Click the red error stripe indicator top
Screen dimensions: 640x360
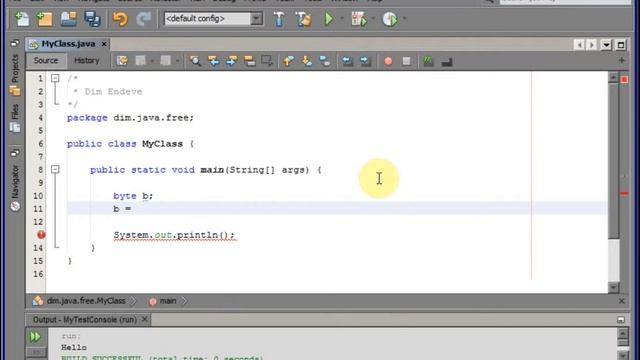(x=624, y=80)
